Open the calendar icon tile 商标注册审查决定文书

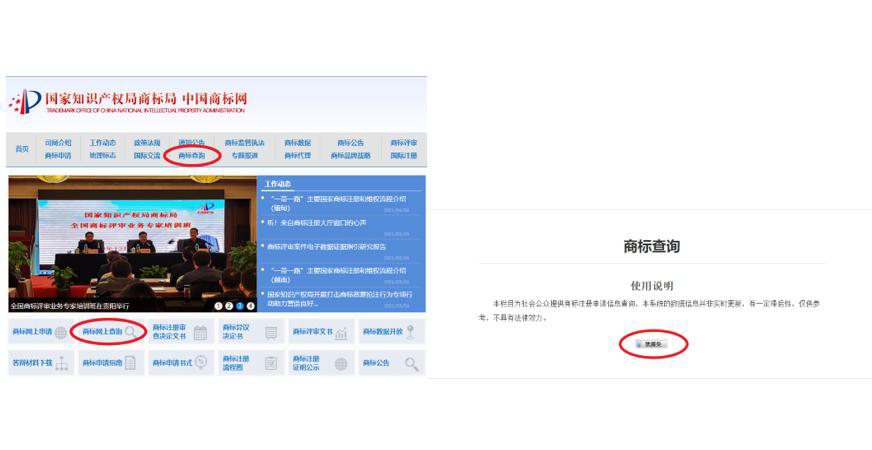pyautogui.click(x=181, y=332)
